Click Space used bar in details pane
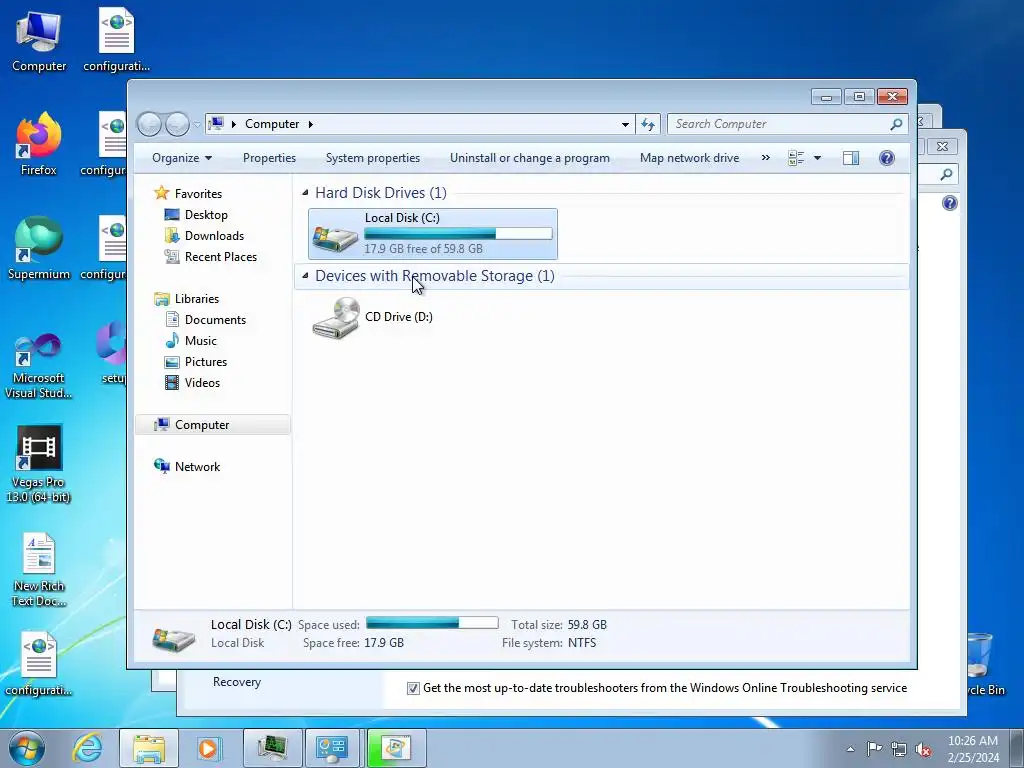This screenshot has width=1024, height=768. pyautogui.click(x=432, y=623)
